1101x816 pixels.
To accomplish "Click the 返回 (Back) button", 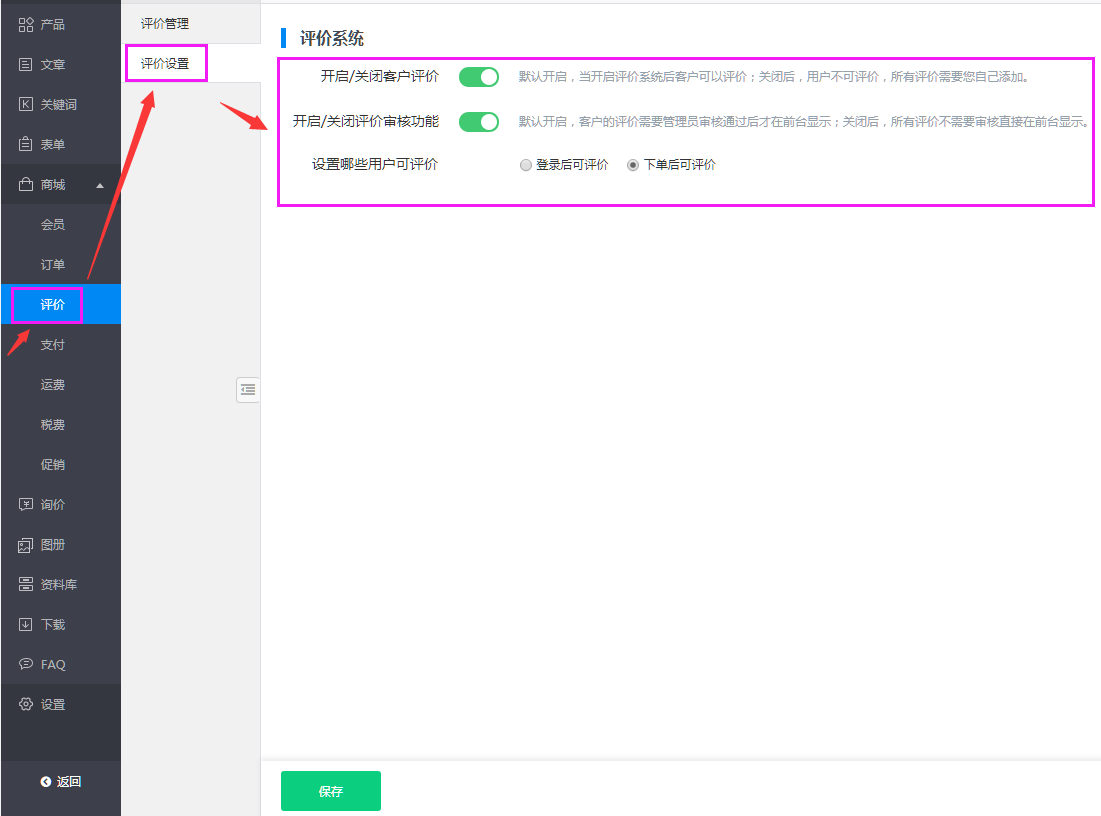I will click(61, 781).
